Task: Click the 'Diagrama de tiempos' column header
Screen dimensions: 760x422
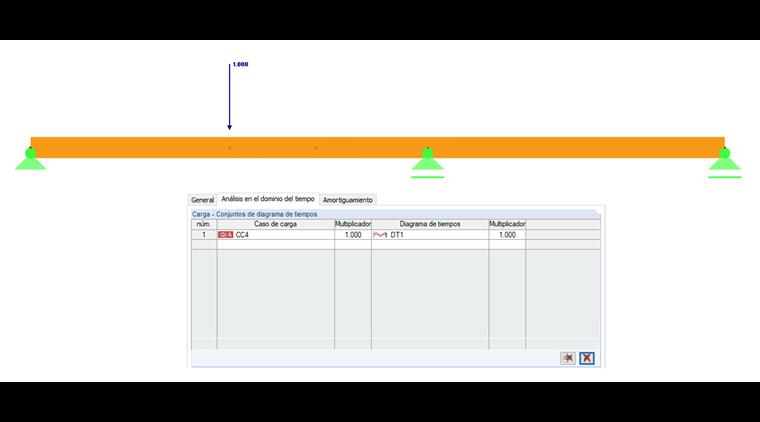Action: tap(430, 224)
